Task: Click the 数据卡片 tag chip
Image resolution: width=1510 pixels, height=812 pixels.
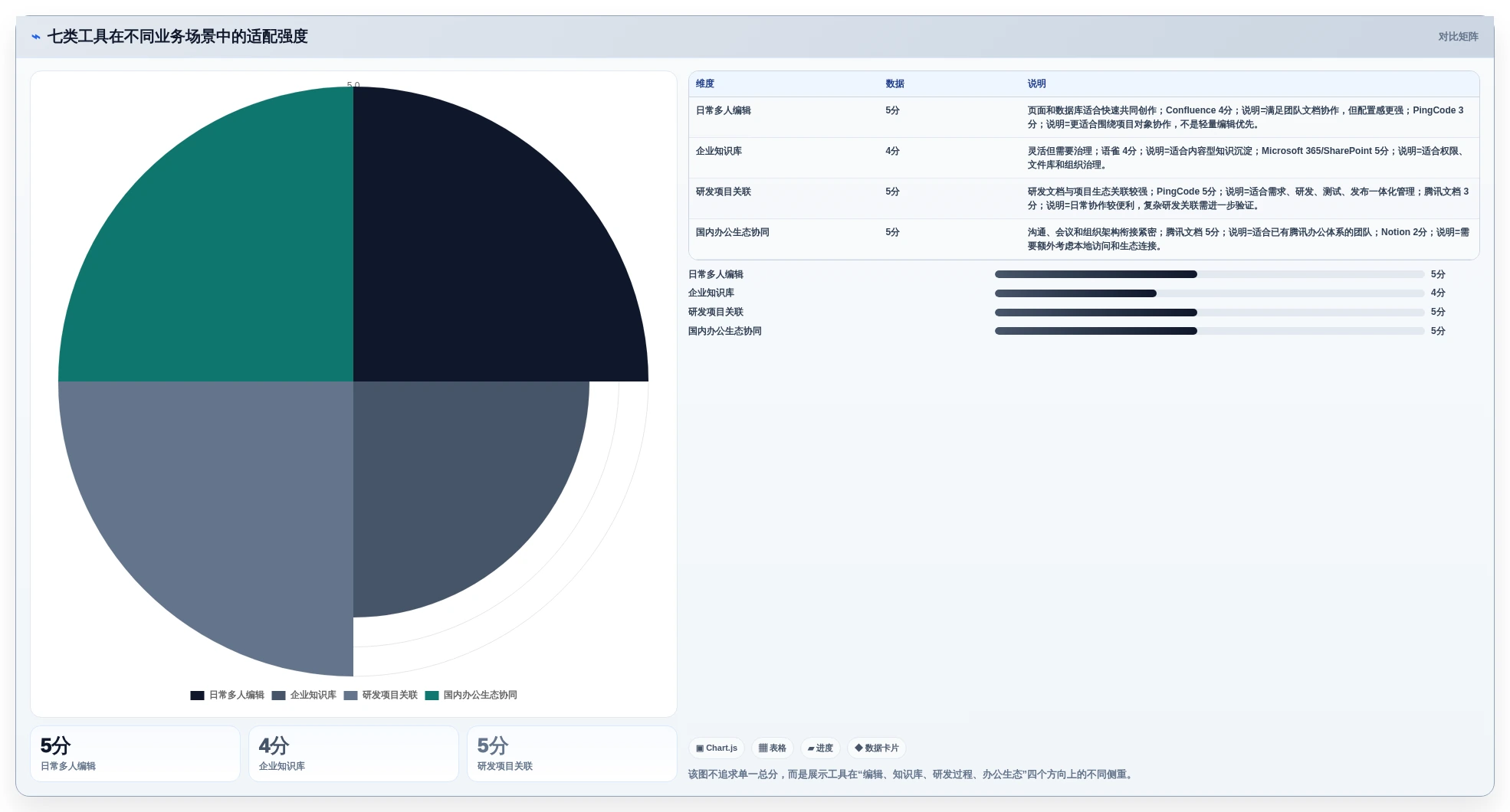Action: click(x=877, y=748)
